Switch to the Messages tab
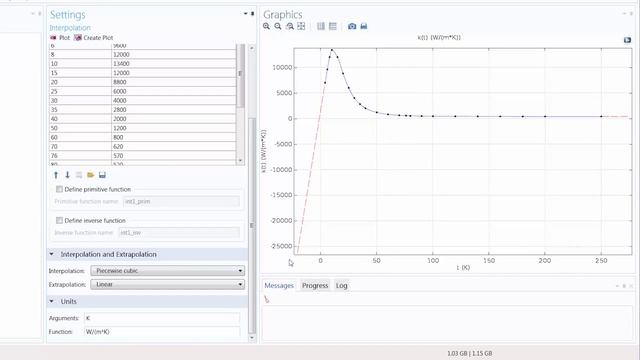The height and width of the screenshot is (360, 640). (279, 286)
